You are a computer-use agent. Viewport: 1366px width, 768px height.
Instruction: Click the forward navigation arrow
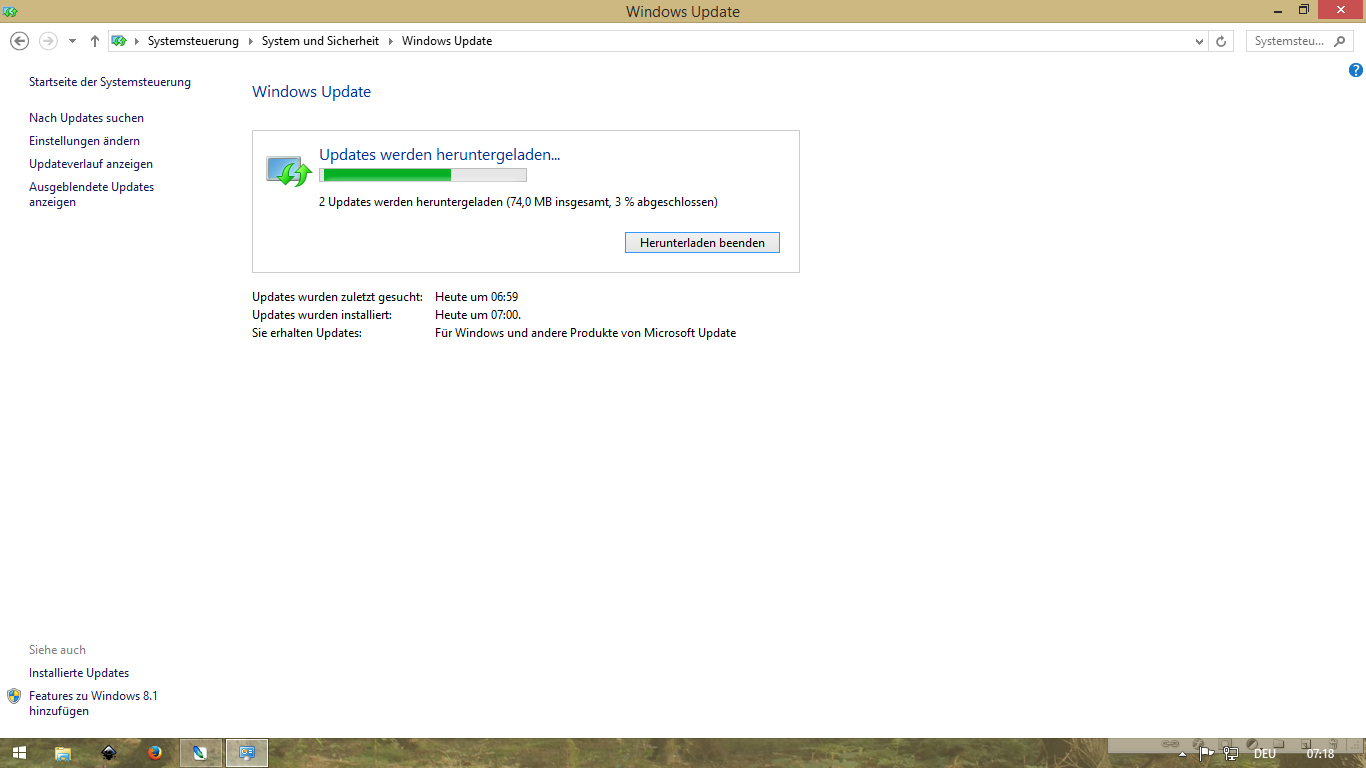[48, 41]
